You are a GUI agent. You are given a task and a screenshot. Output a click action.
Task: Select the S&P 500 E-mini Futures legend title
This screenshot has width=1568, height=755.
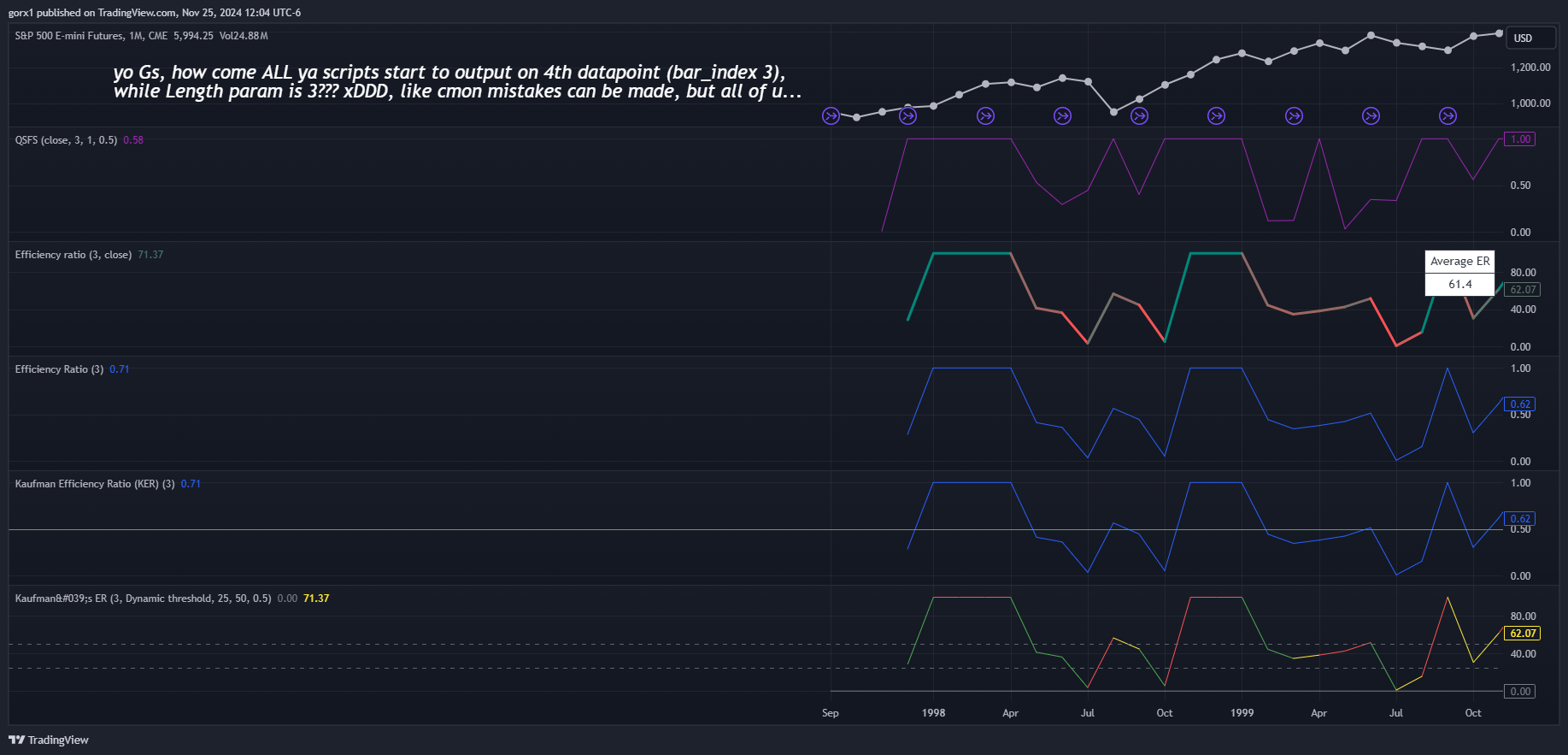[91, 36]
